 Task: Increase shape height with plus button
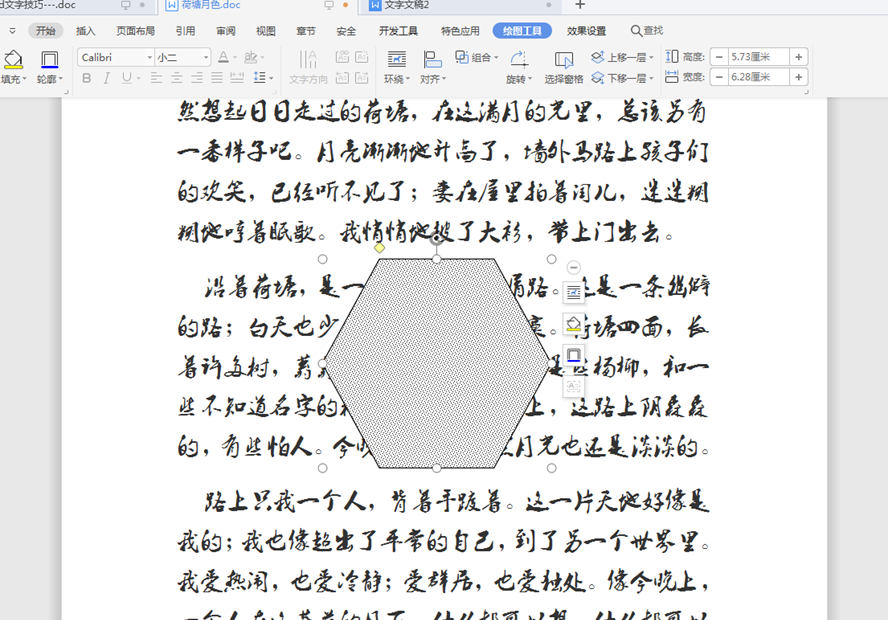(x=799, y=57)
